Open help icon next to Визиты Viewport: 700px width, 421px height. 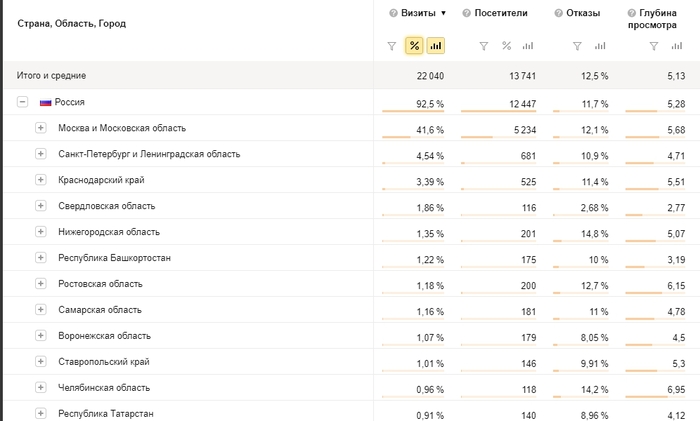click(x=392, y=13)
